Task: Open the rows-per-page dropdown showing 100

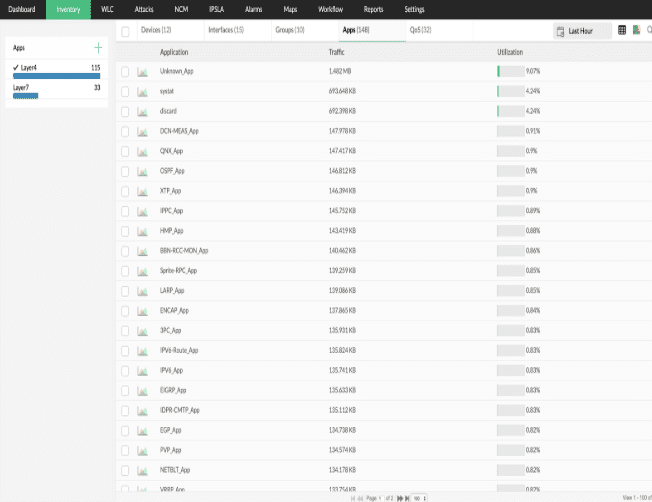Action: point(417,497)
